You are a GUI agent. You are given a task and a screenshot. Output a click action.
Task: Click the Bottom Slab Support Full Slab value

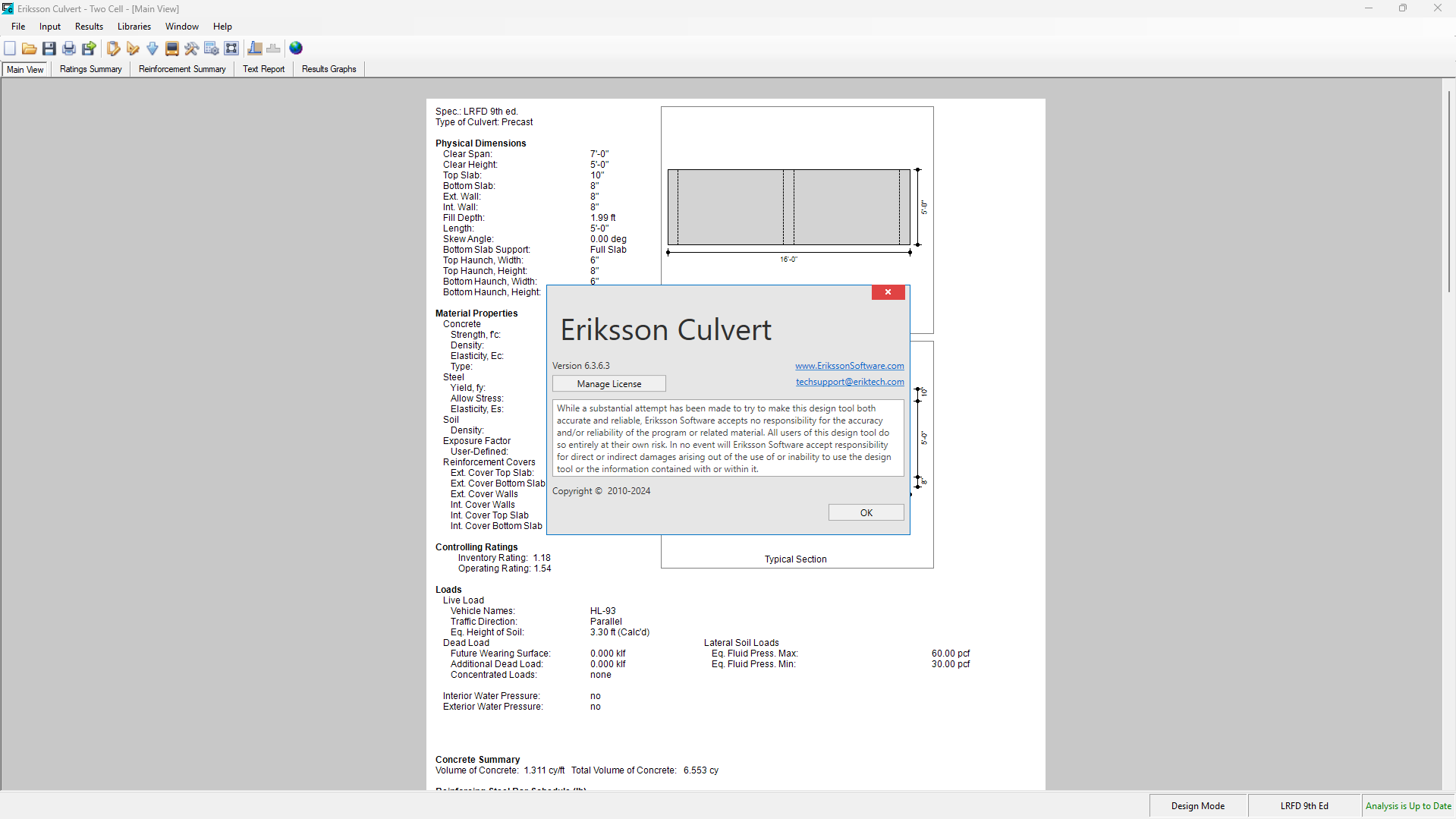click(x=609, y=250)
